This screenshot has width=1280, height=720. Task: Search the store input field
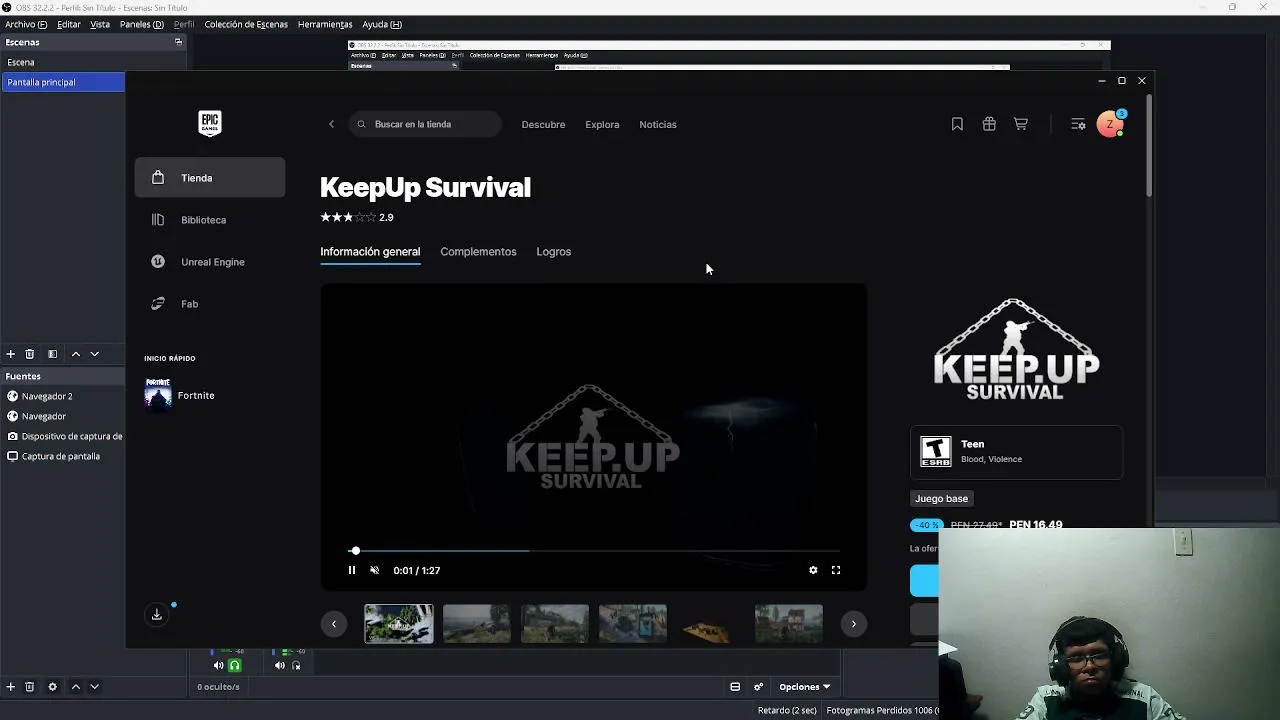425,124
